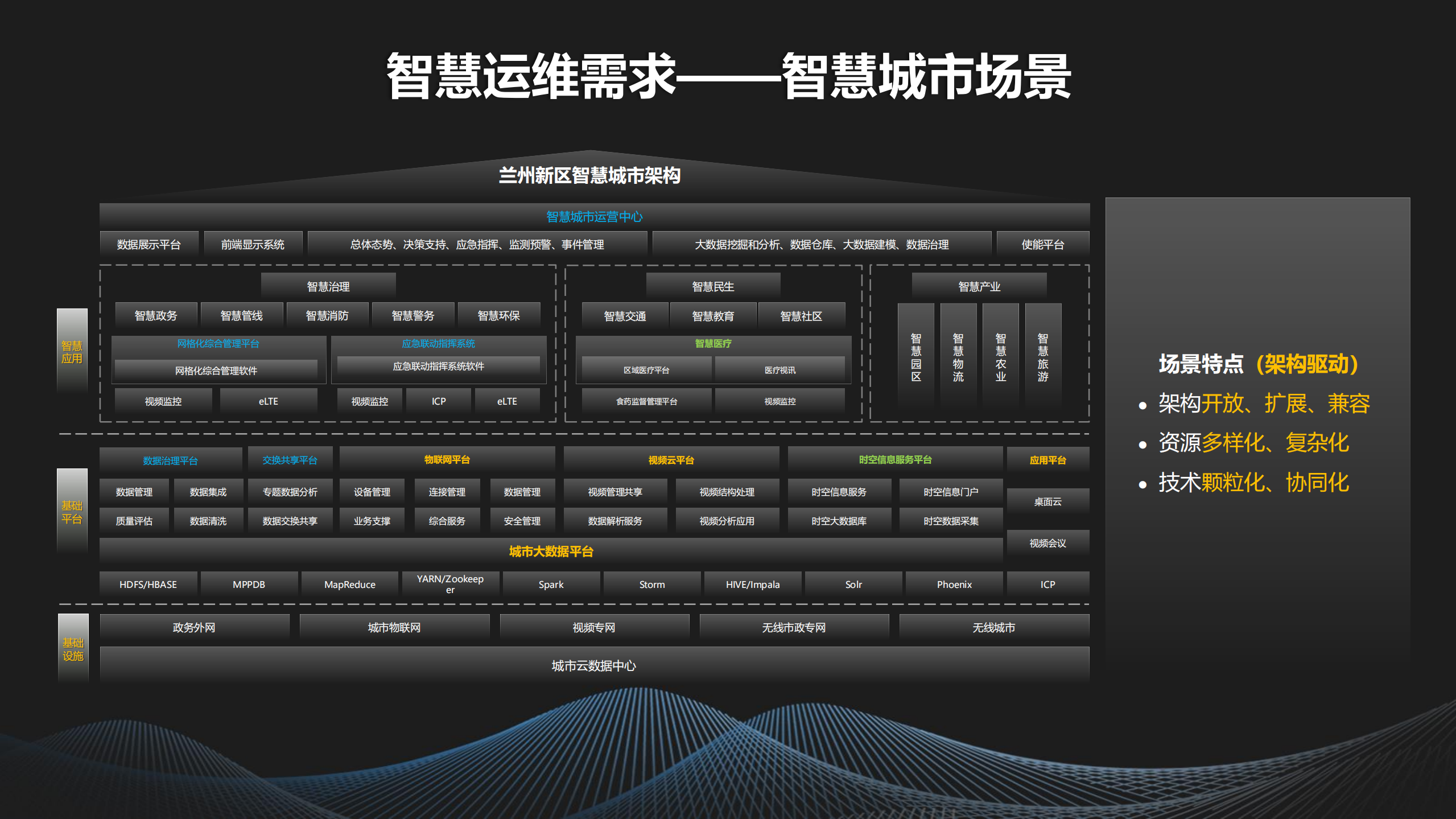Select the Spark component block
The image size is (1456, 819).
click(550, 584)
